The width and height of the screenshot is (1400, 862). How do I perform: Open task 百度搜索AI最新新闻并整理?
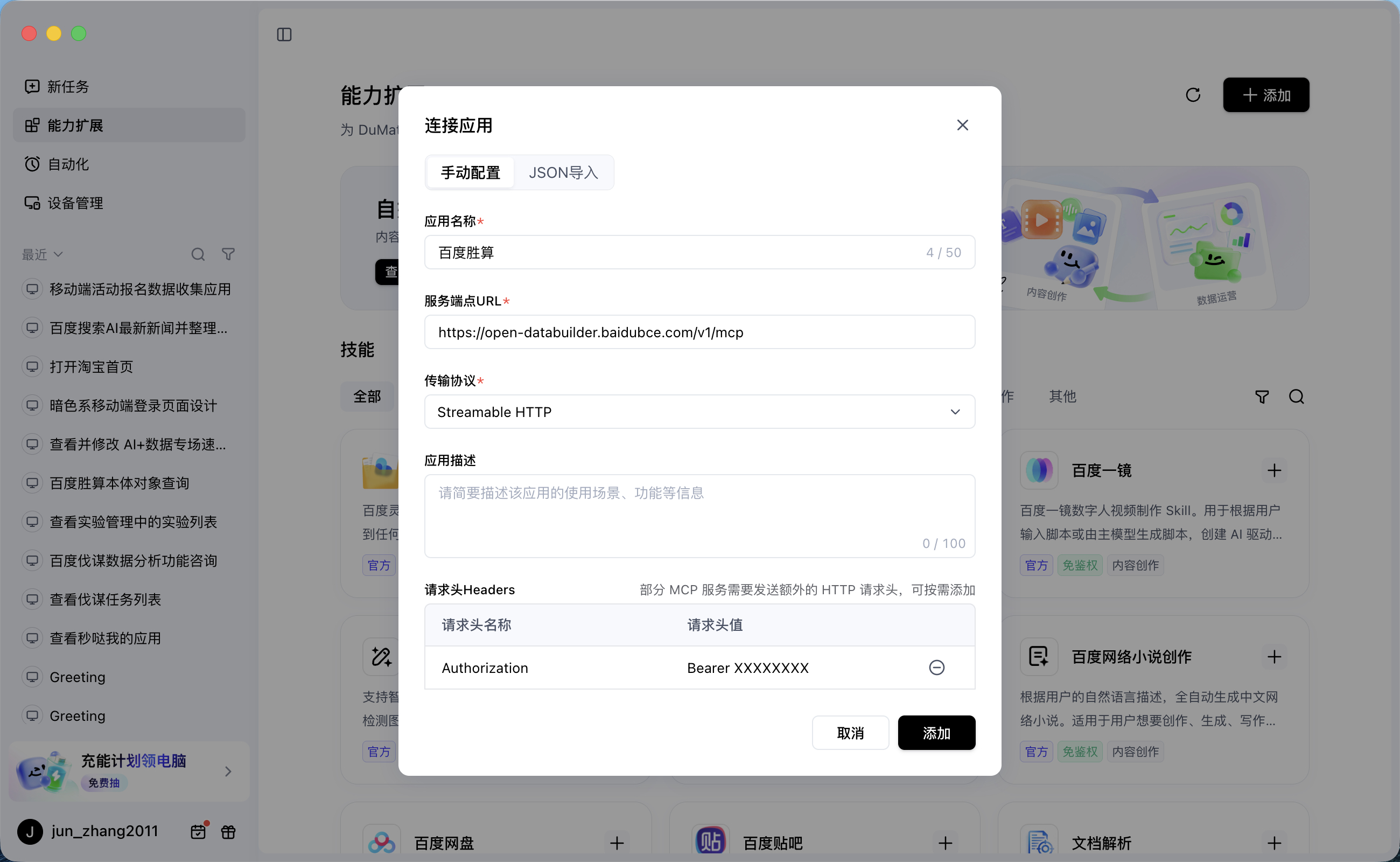(x=129, y=328)
